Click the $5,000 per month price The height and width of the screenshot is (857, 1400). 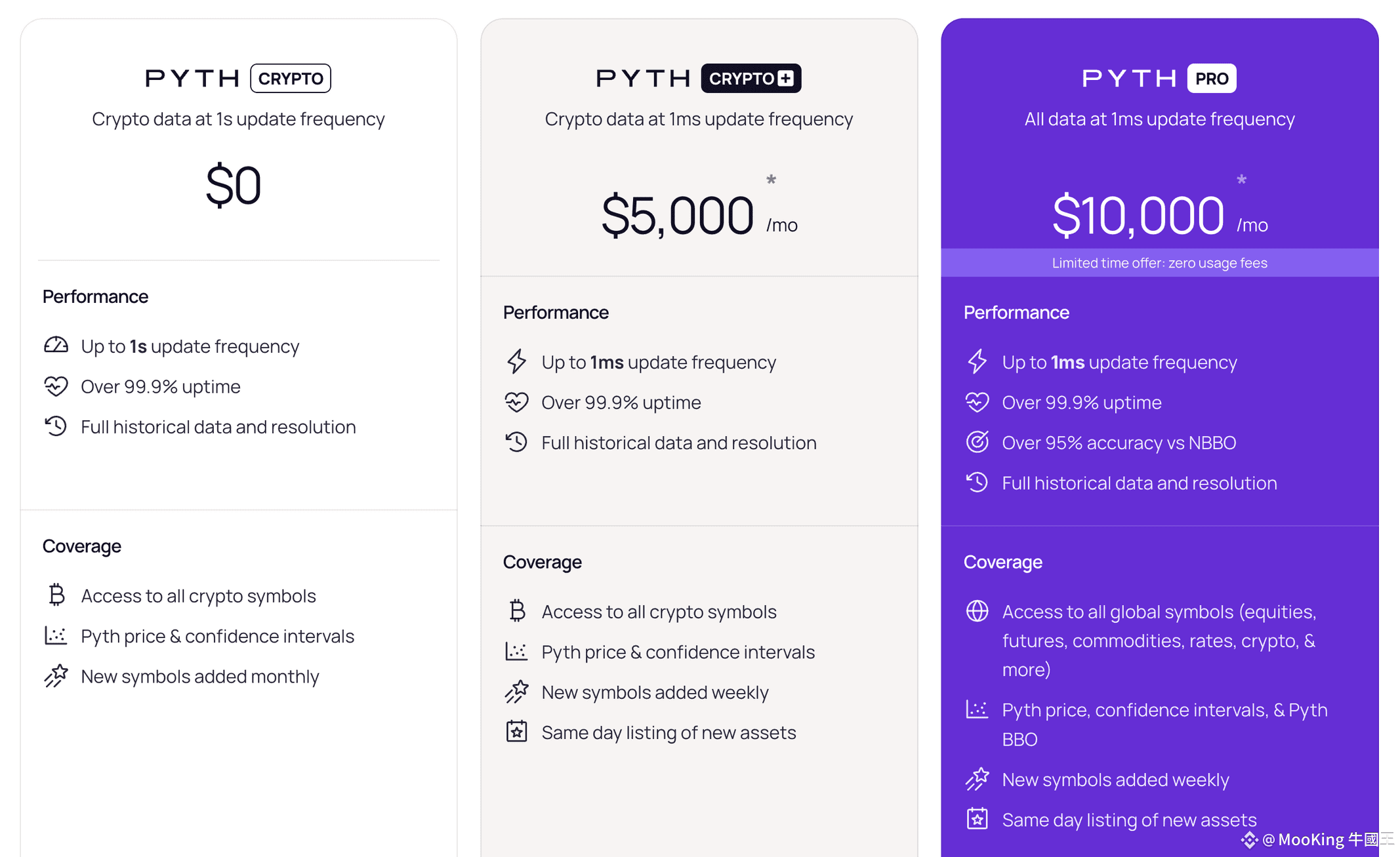point(699,215)
